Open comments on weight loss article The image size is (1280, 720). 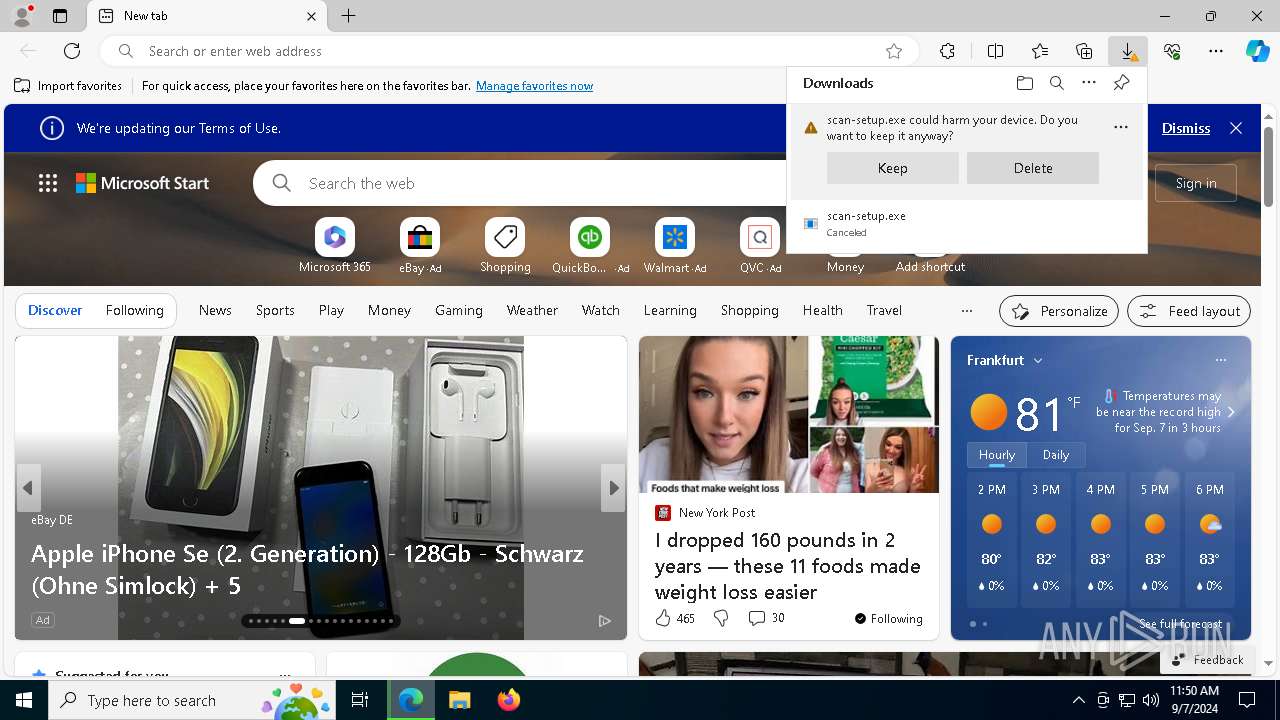point(766,619)
